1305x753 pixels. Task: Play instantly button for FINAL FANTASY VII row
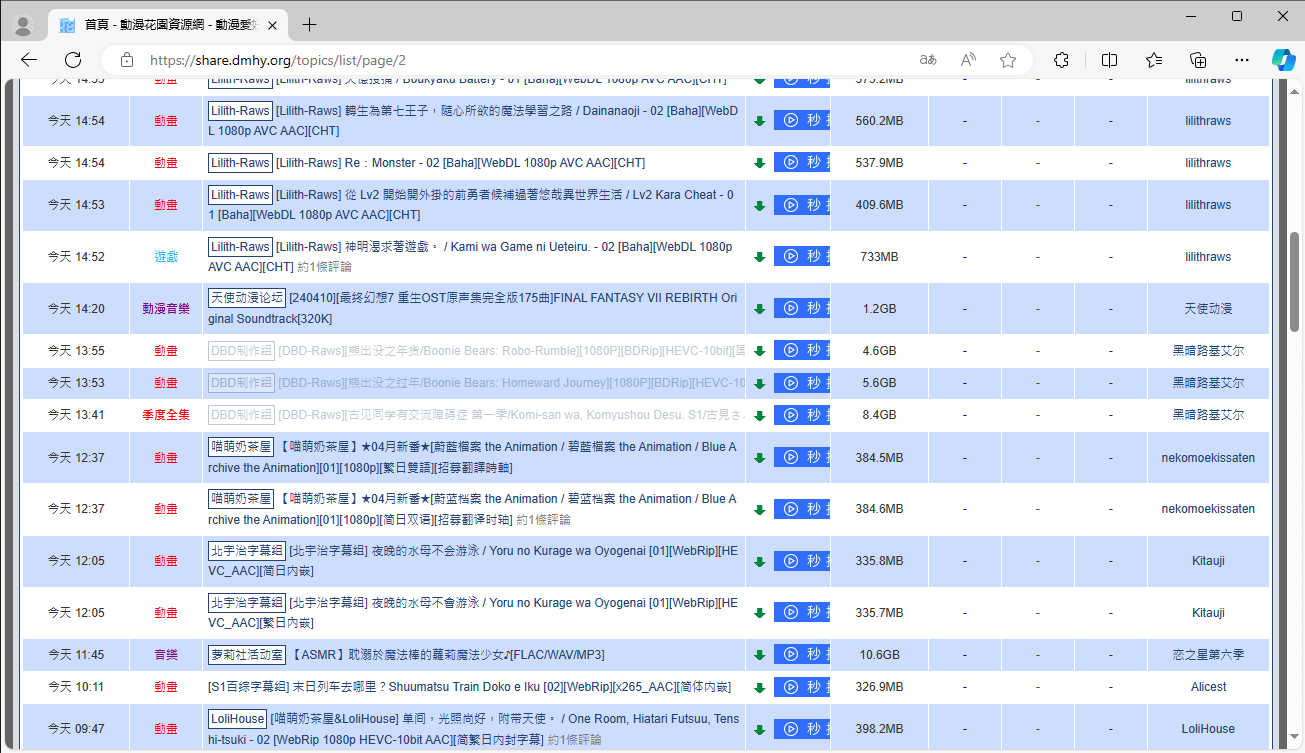(802, 308)
